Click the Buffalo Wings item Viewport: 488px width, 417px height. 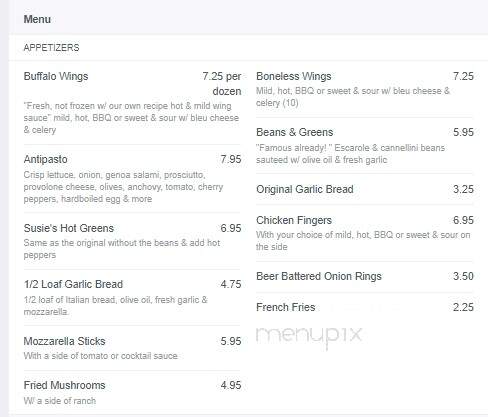tap(56, 76)
